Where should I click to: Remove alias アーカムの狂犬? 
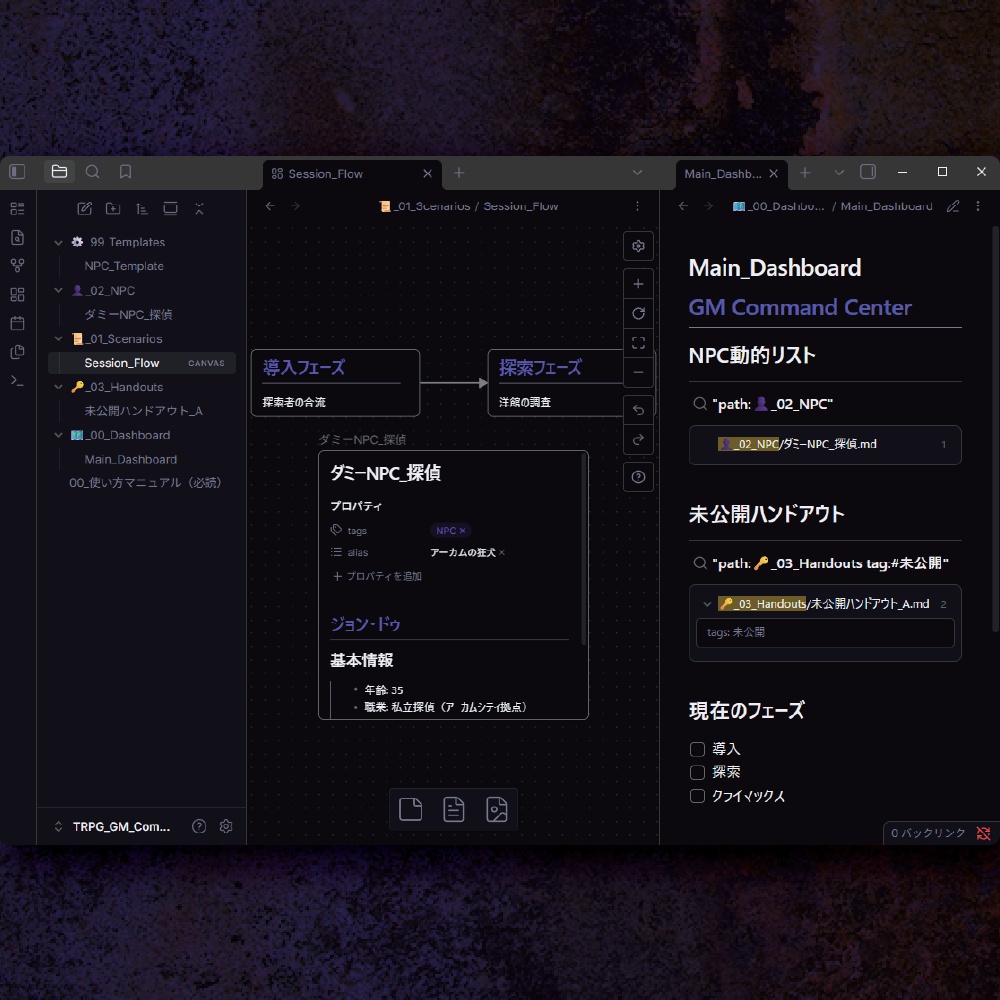[x=502, y=552]
